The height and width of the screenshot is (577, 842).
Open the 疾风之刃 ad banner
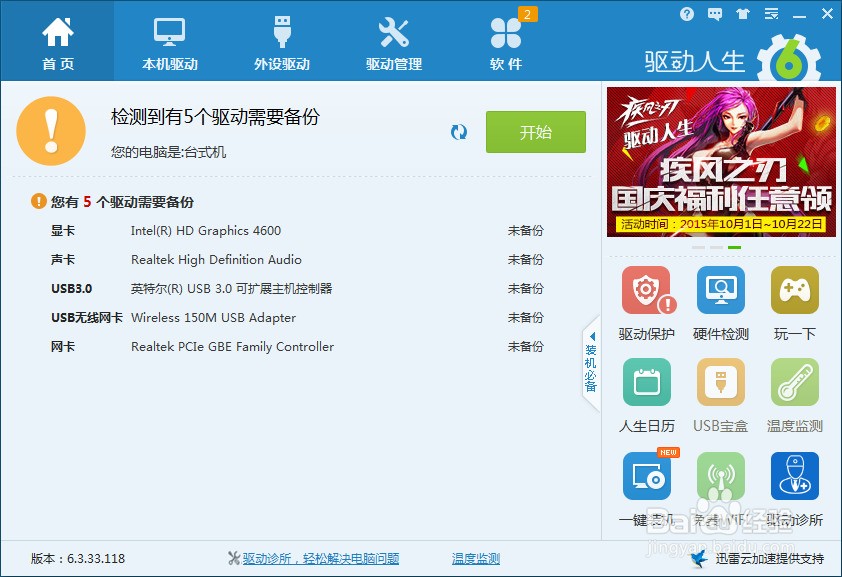coord(721,162)
